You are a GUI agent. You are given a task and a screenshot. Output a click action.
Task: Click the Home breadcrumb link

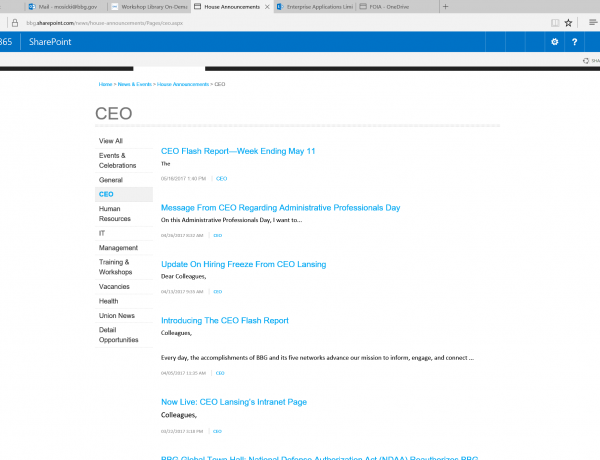(105, 85)
